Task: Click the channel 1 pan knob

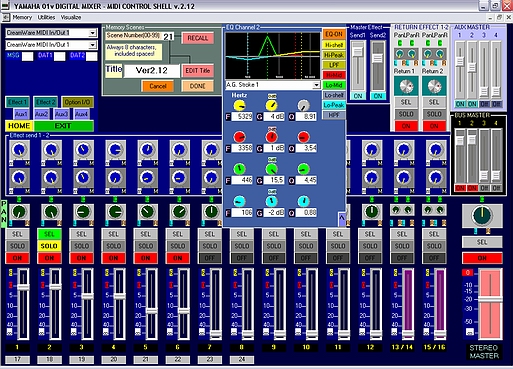Action: click(x=19, y=212)
